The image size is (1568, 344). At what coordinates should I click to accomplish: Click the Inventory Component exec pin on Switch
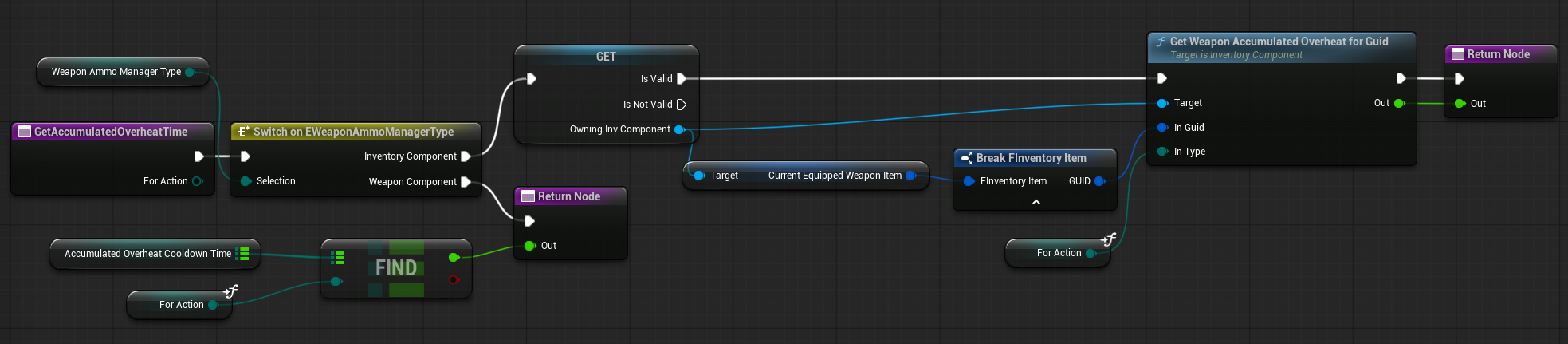click(466, 156)
